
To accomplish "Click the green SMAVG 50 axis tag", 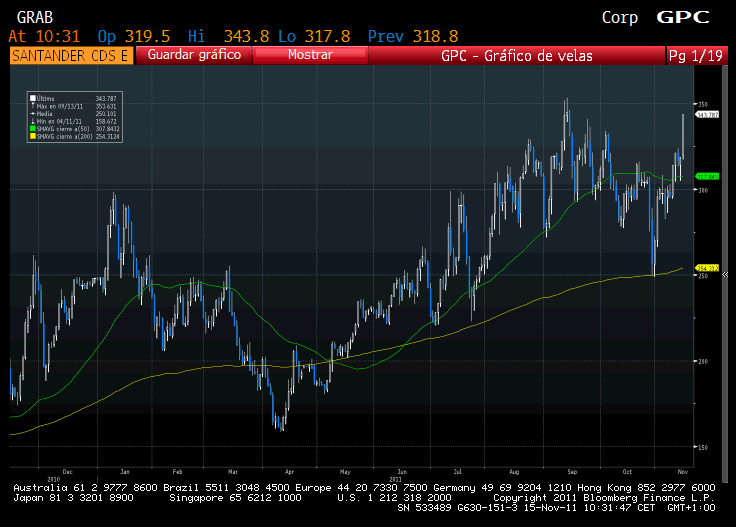I will pos(707,176).
